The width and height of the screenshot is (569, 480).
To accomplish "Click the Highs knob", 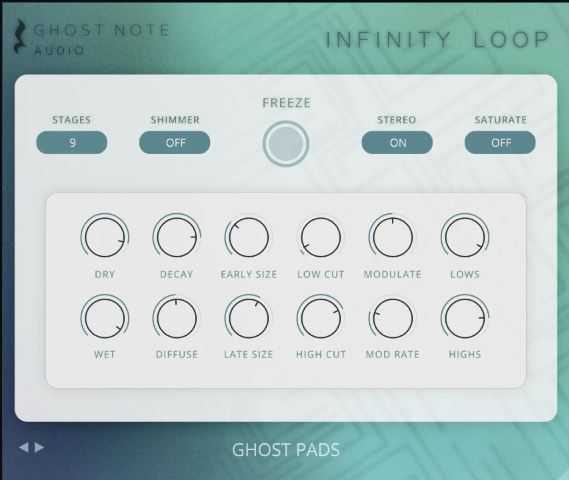I will tap(465, 319).
